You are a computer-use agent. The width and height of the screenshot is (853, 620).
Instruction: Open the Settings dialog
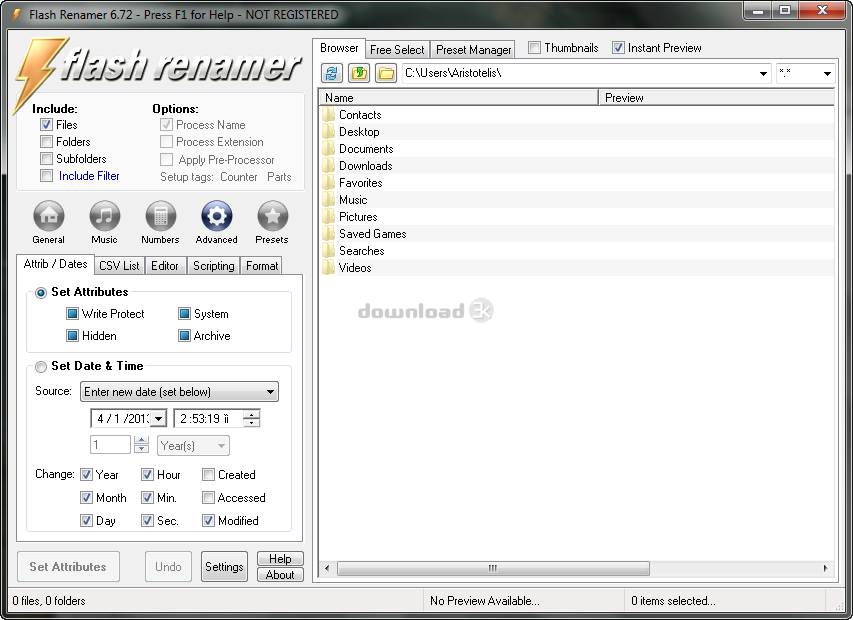tap(224, 567)
